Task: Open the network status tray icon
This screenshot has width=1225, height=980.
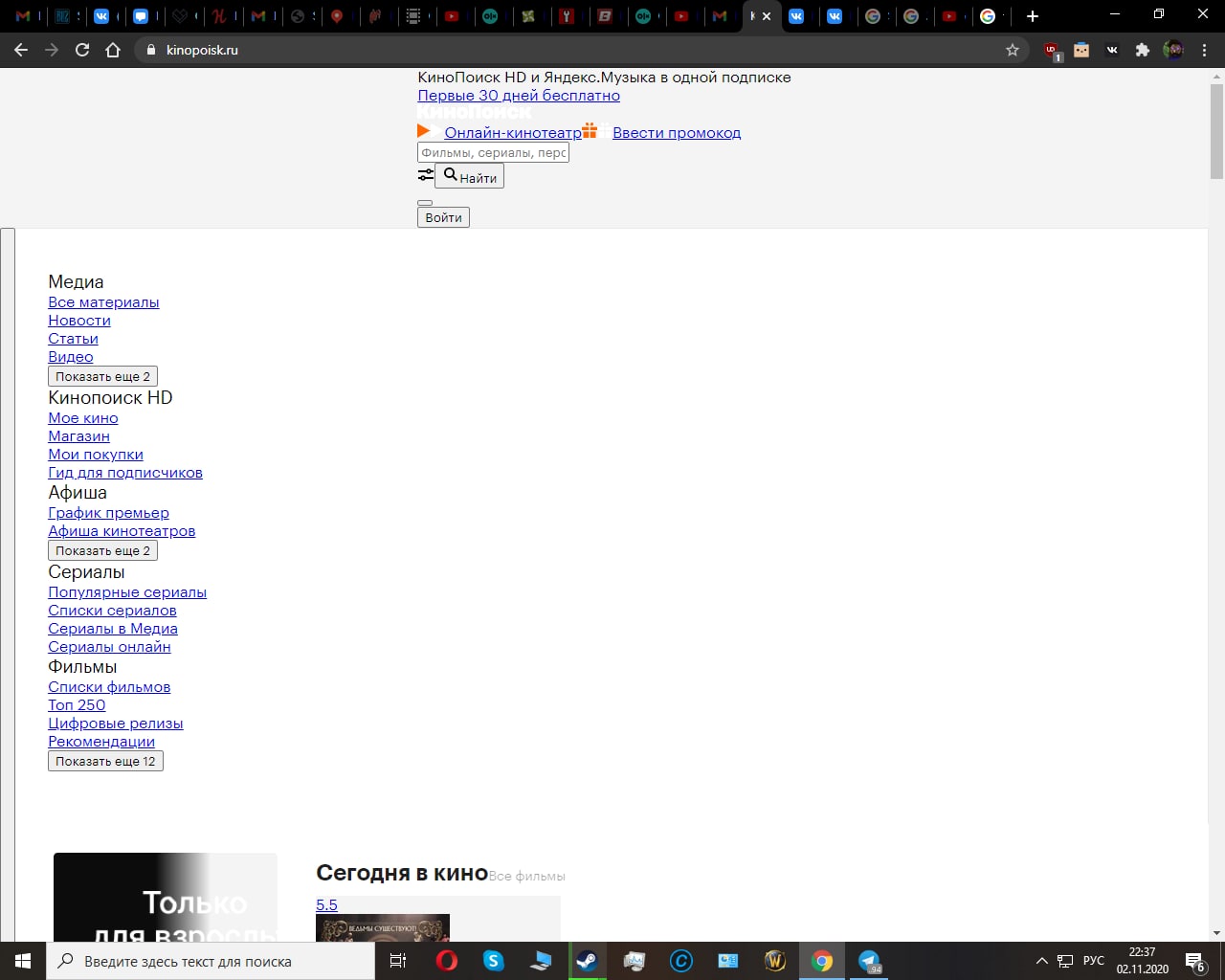Action: pos(1064,961)
